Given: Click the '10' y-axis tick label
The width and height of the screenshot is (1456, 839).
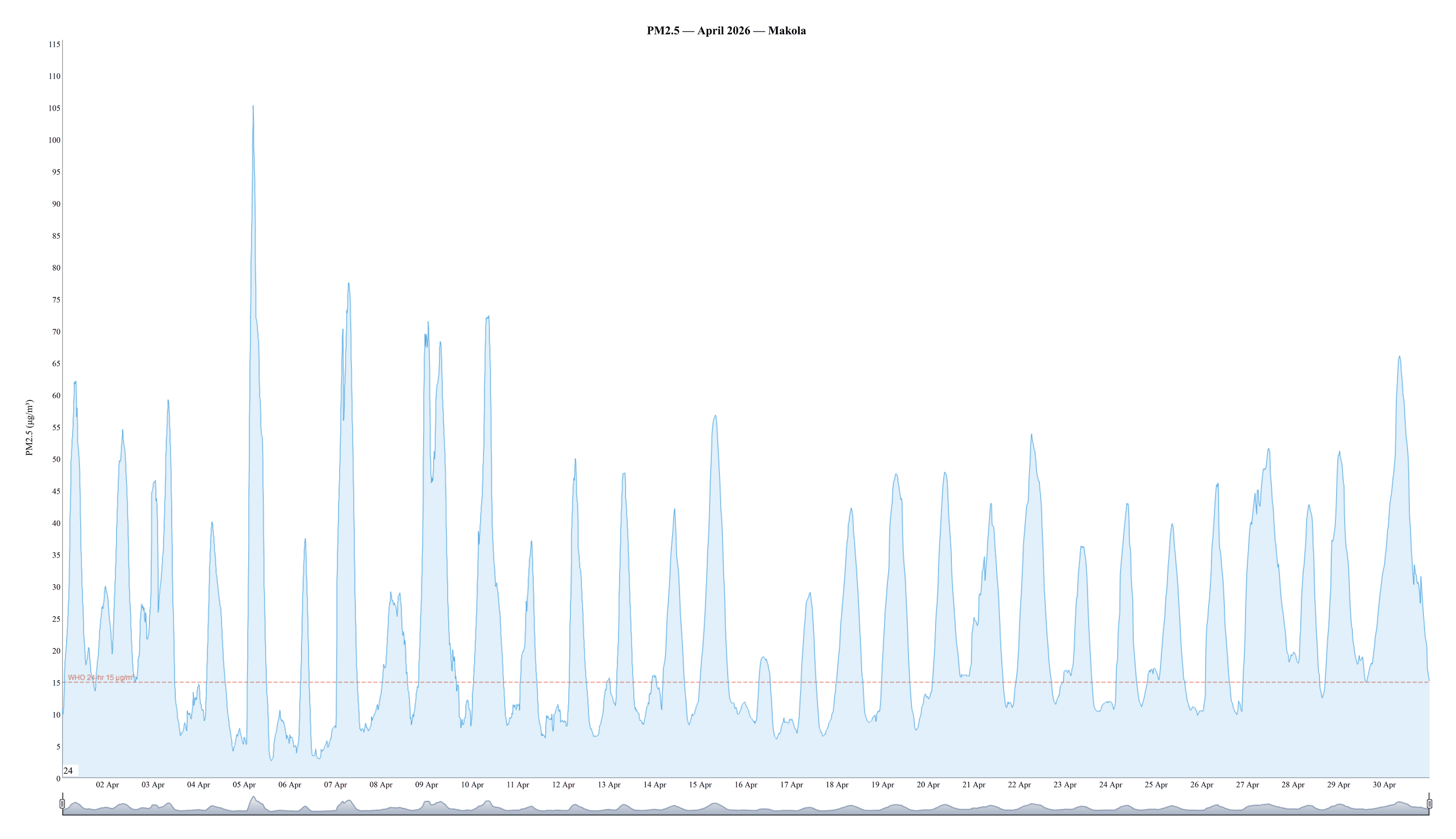Looking at the screenshot, I should (x=56, y=715).
